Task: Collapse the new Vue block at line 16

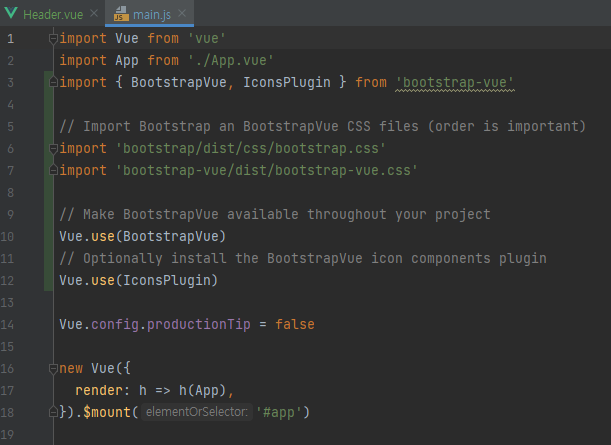Action: [x=53, y=369]
